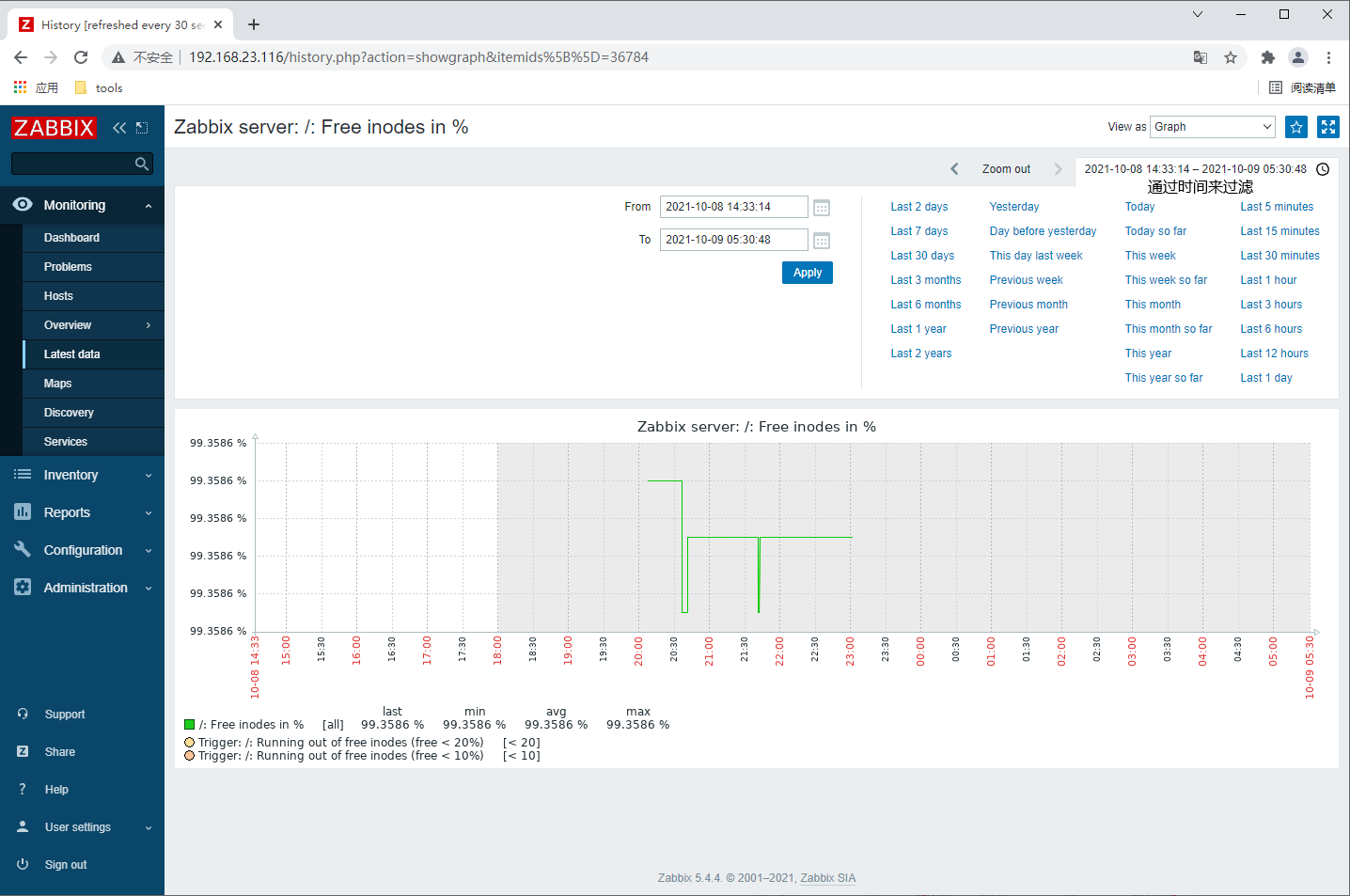Expand the Reports menu section
The height and width of the screenshot is (896, 1350).
point(82,512)
